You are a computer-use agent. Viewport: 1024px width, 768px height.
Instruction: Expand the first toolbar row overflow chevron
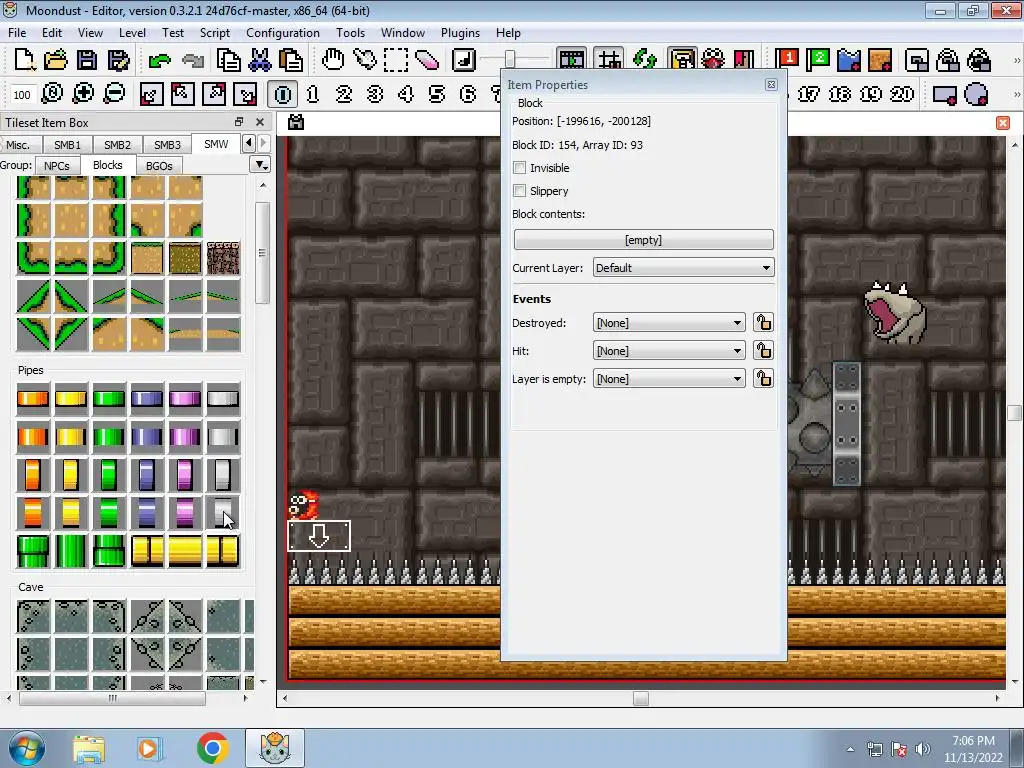tap(1016, 61)
